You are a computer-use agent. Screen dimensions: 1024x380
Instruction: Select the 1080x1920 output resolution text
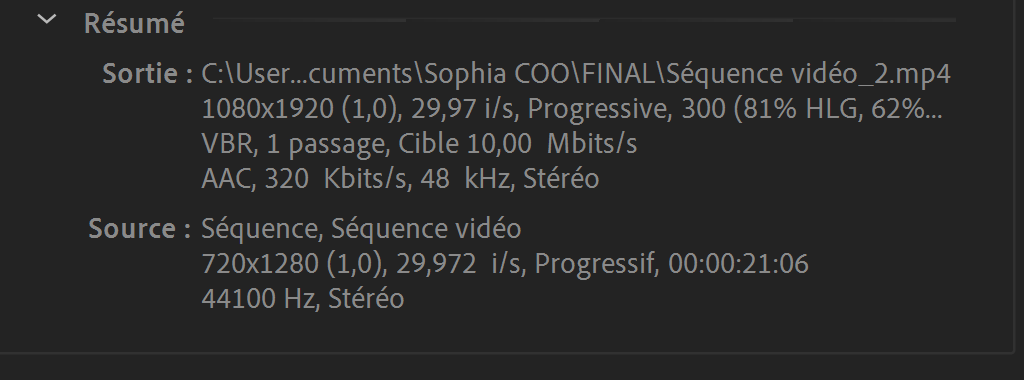(268, 109)
